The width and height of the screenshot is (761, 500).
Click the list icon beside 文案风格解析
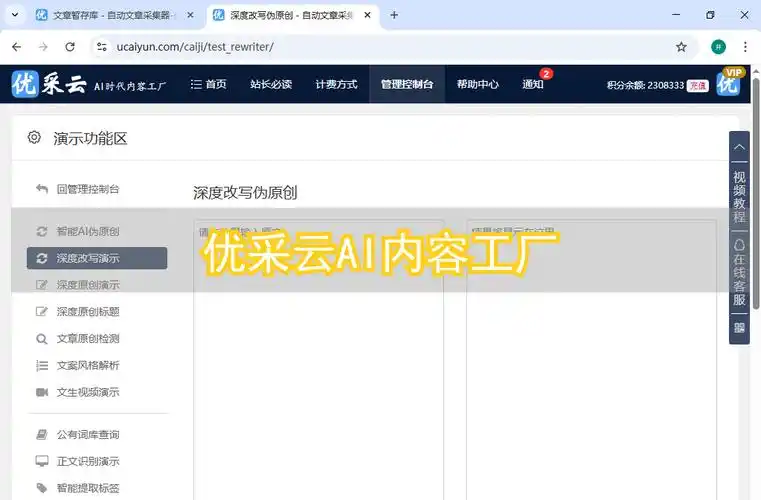click(x=42, y=366)
